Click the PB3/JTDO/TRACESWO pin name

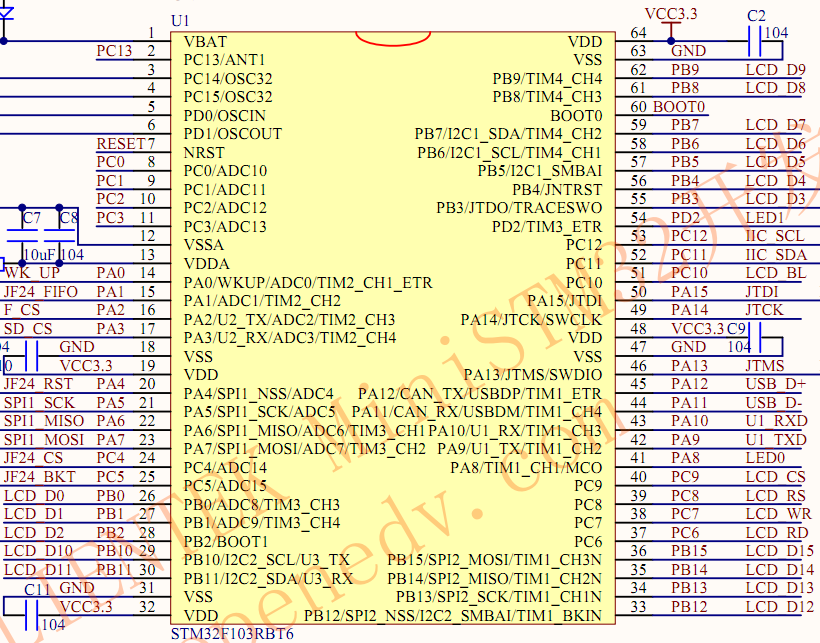[519, 208]
